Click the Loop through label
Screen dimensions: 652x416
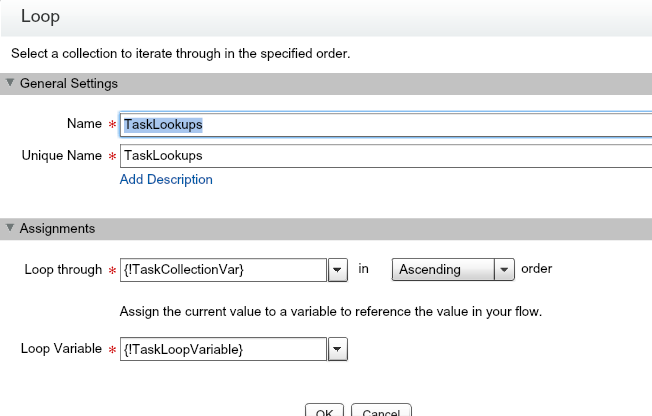point(61,270)
